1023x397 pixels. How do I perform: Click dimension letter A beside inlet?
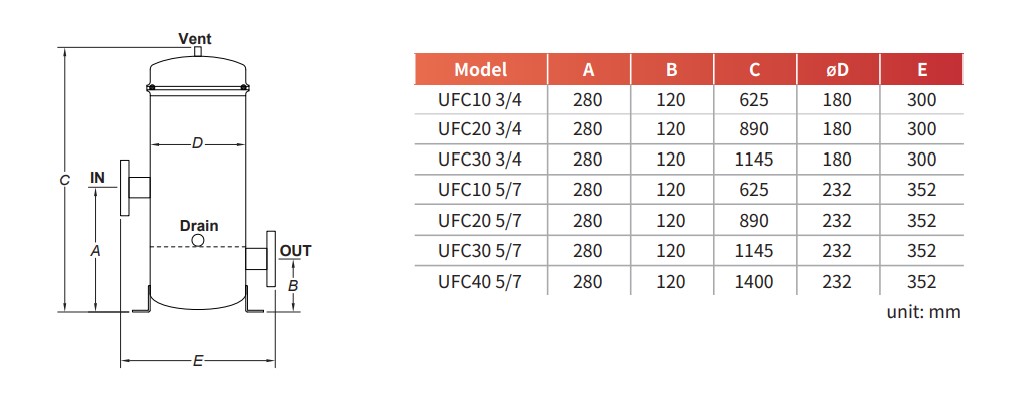click(x=95, y=250)
